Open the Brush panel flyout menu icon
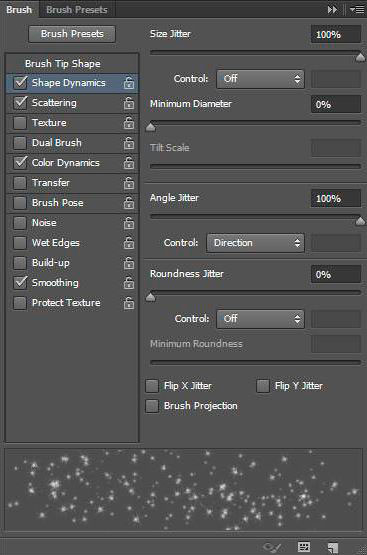Screen dimensions: 367x555 [357, 10]
